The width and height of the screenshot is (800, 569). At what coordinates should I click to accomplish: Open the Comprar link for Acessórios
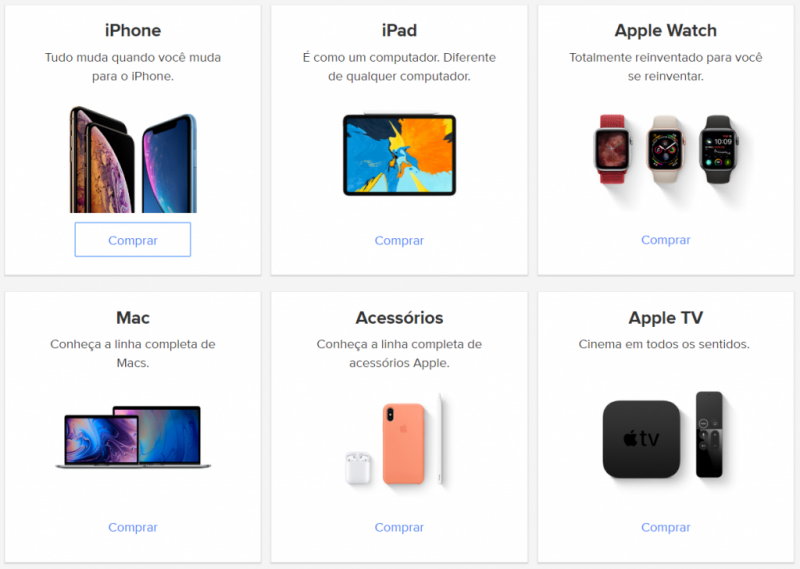point(399,527)
